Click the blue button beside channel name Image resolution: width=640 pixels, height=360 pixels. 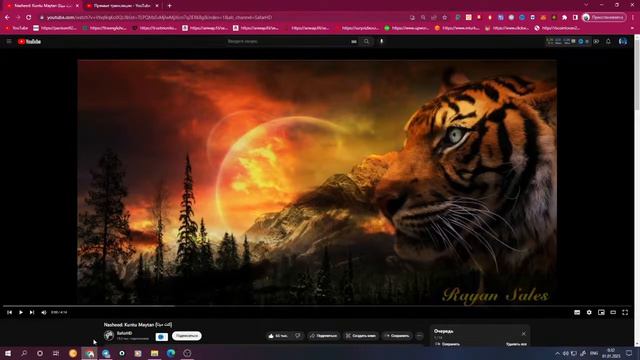point(162,337)
